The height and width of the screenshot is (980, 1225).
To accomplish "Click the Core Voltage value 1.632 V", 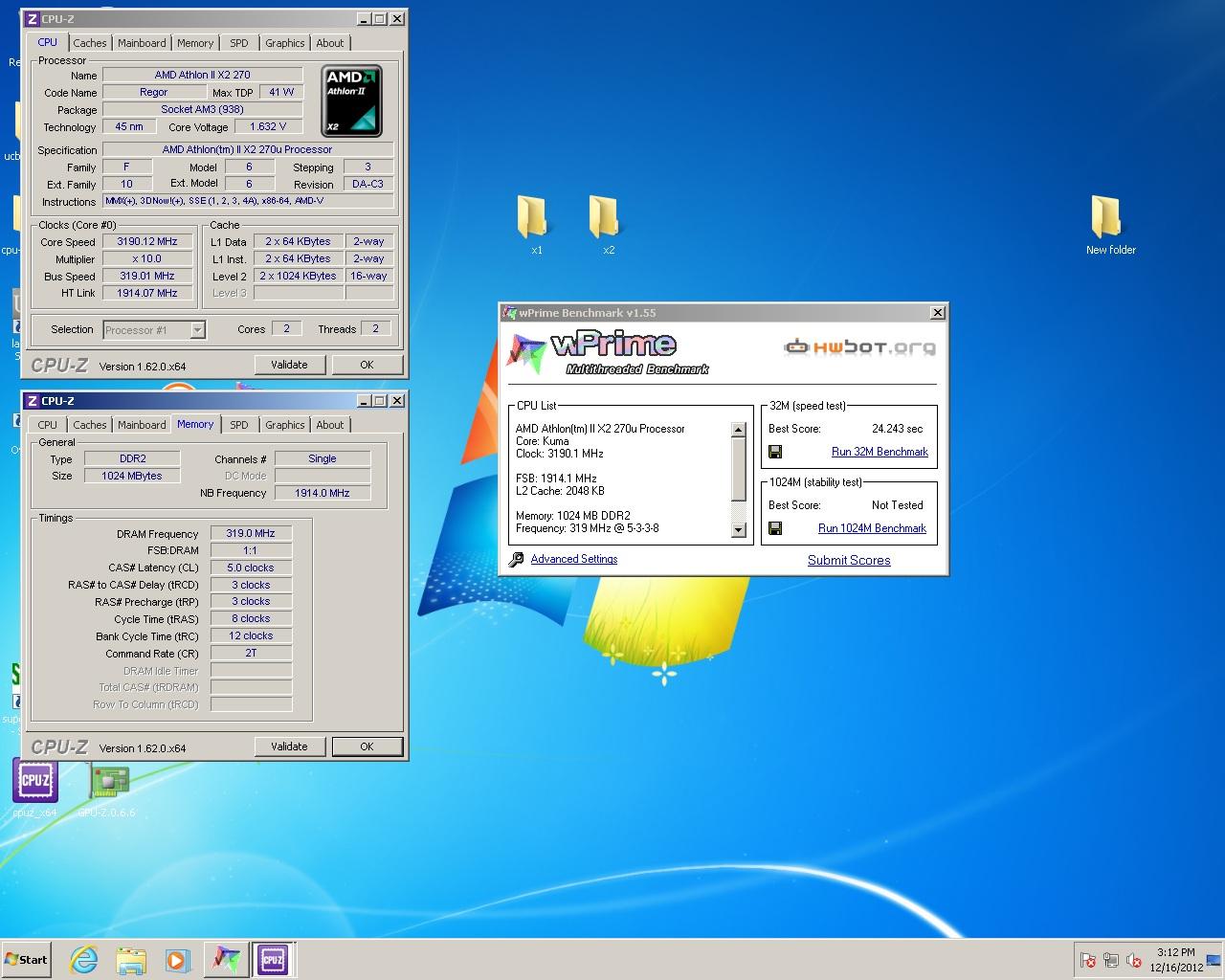I will tap(268, 126).
